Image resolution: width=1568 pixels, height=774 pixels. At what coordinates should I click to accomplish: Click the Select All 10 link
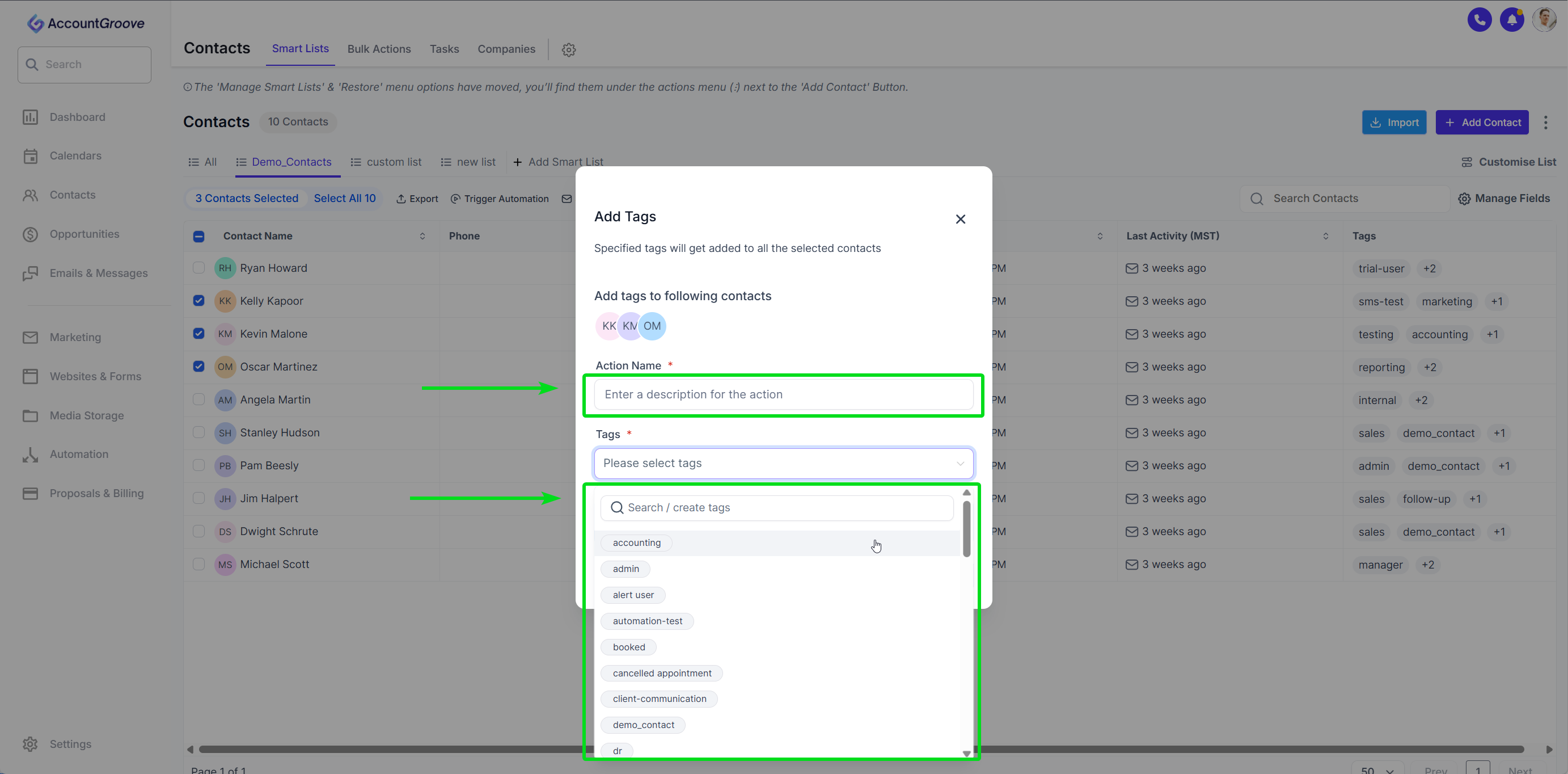click(x=345, y=199)
